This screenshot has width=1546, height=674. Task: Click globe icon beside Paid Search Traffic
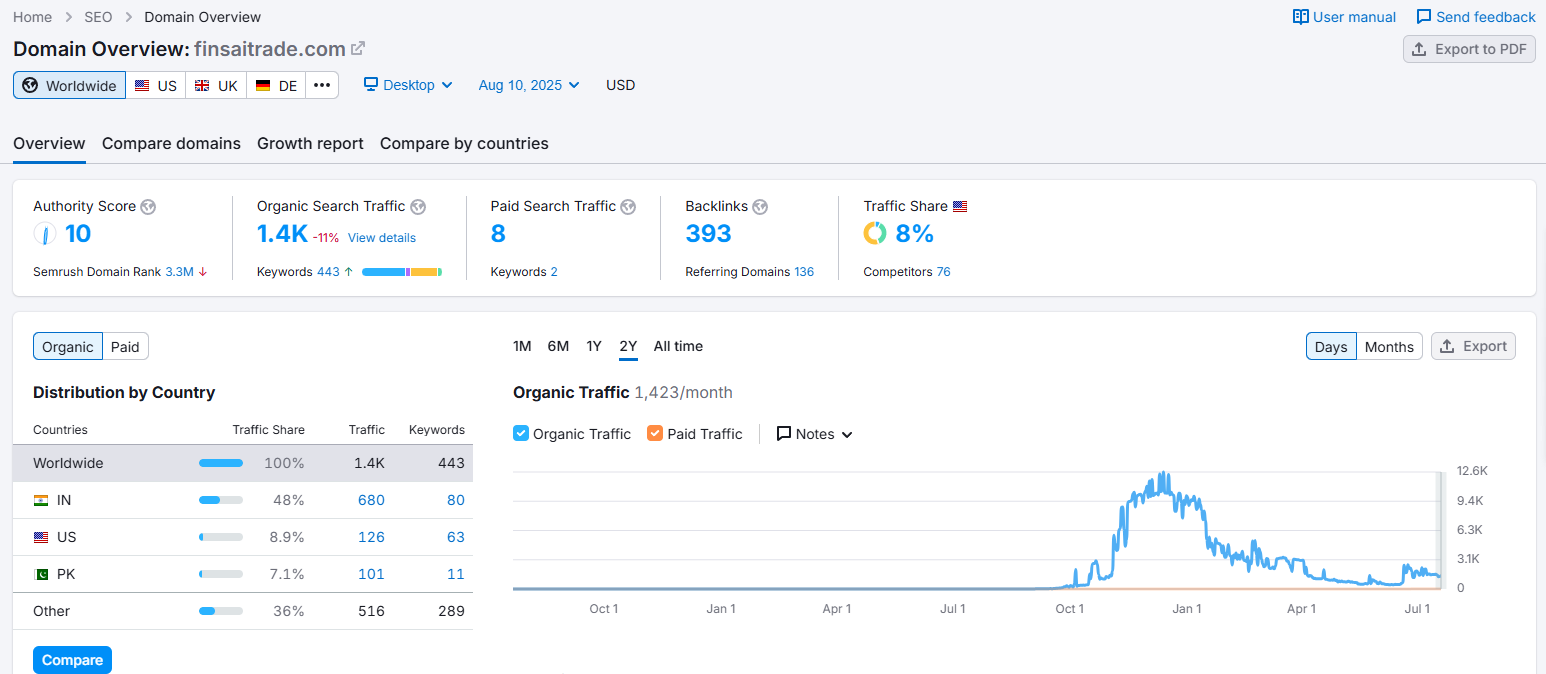(x=628, y=207)
